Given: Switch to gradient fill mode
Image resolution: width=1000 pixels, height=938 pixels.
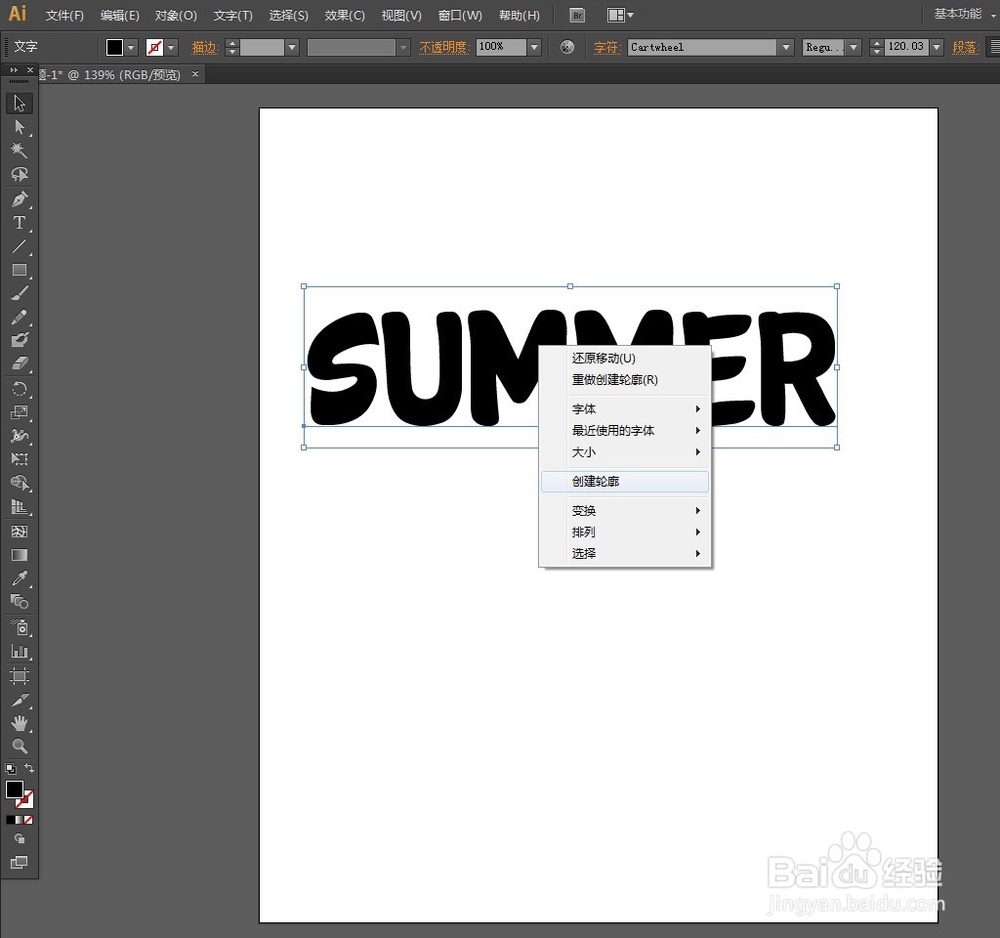Looking at the screenshot, I should coord(19,820).
